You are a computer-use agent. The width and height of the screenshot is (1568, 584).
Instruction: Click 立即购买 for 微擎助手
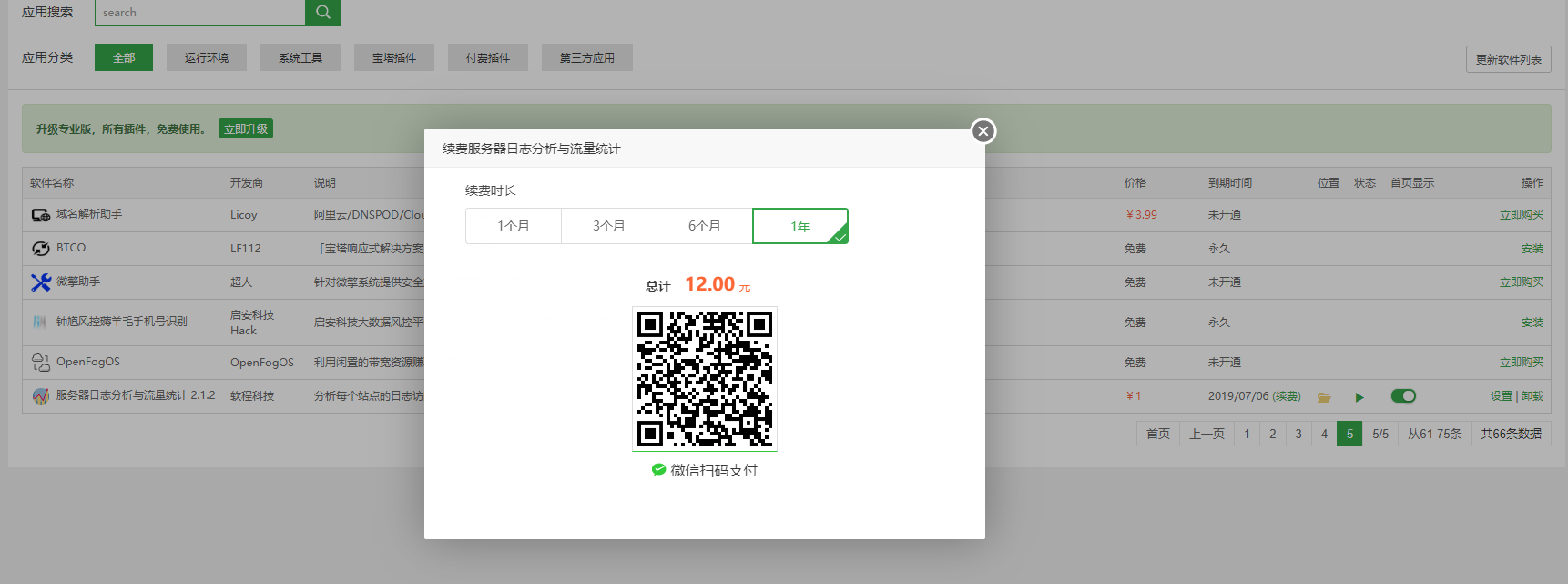1522,282
